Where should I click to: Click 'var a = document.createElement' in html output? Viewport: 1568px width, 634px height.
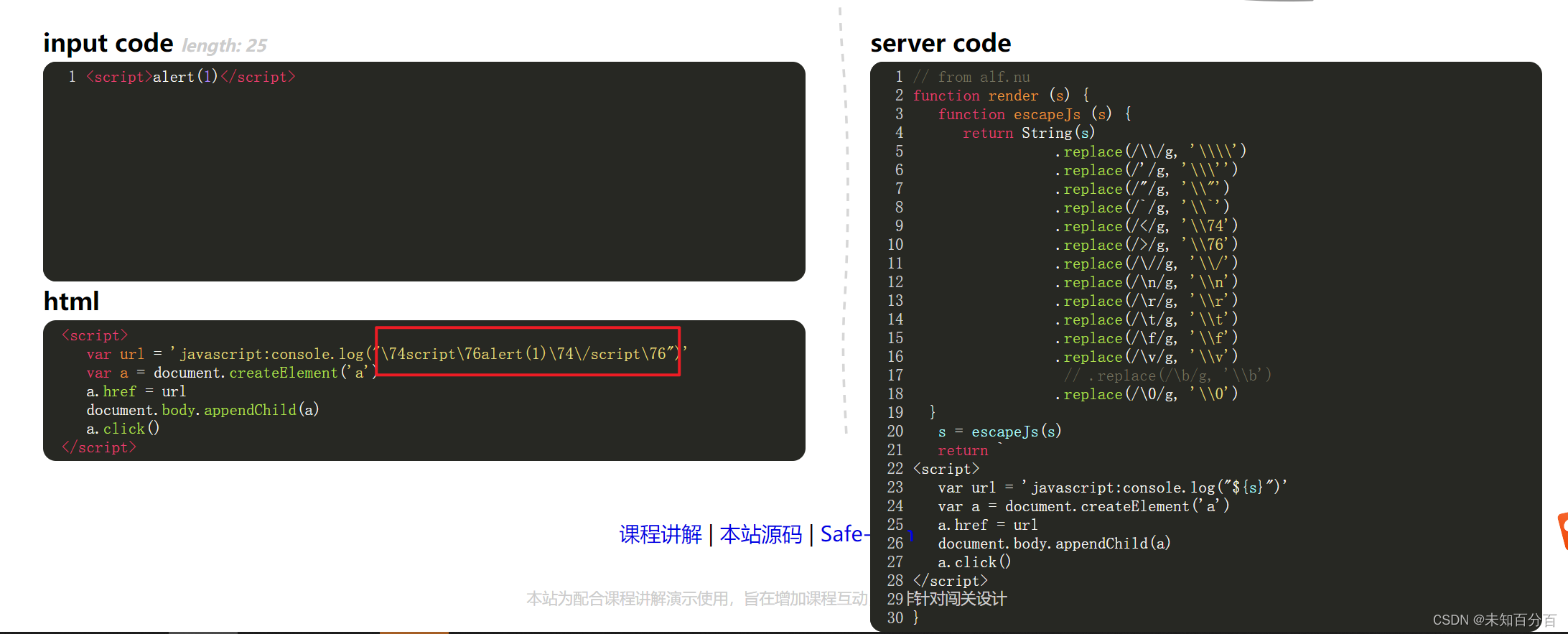tap(231, 373)
